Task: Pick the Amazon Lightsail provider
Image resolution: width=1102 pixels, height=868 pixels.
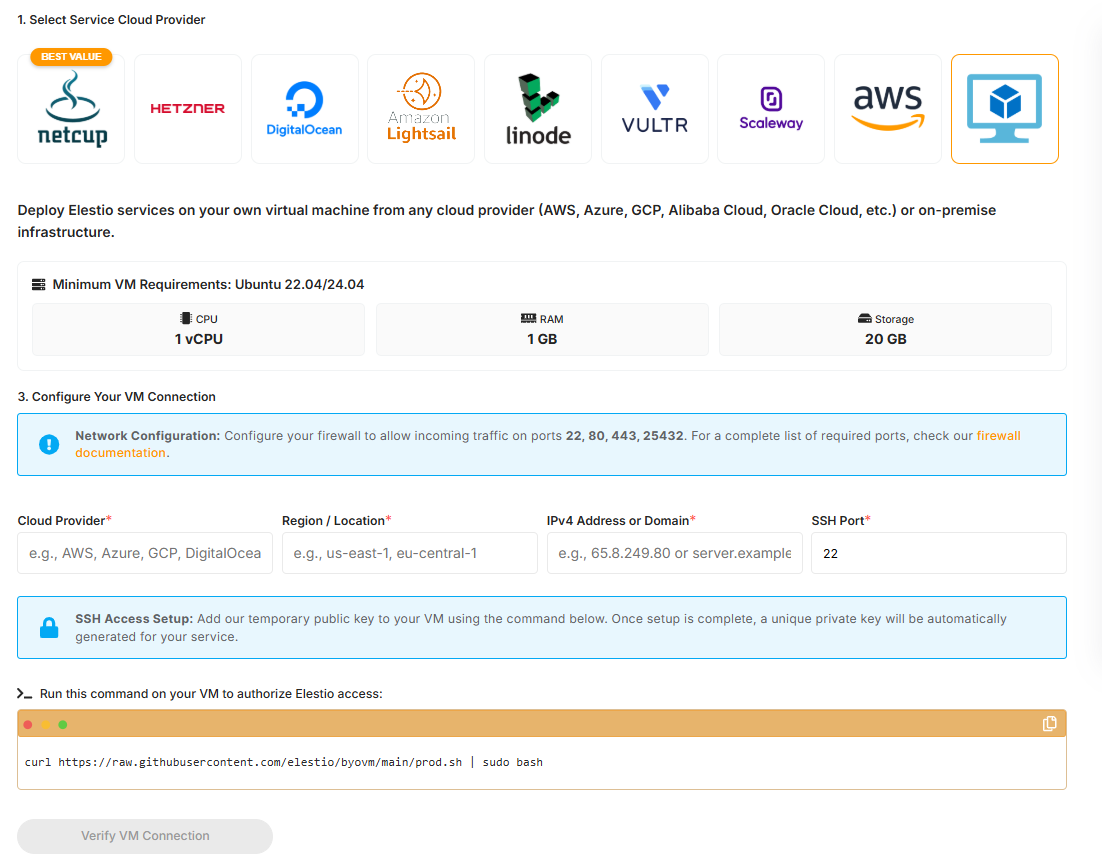Action: [421, 108]
